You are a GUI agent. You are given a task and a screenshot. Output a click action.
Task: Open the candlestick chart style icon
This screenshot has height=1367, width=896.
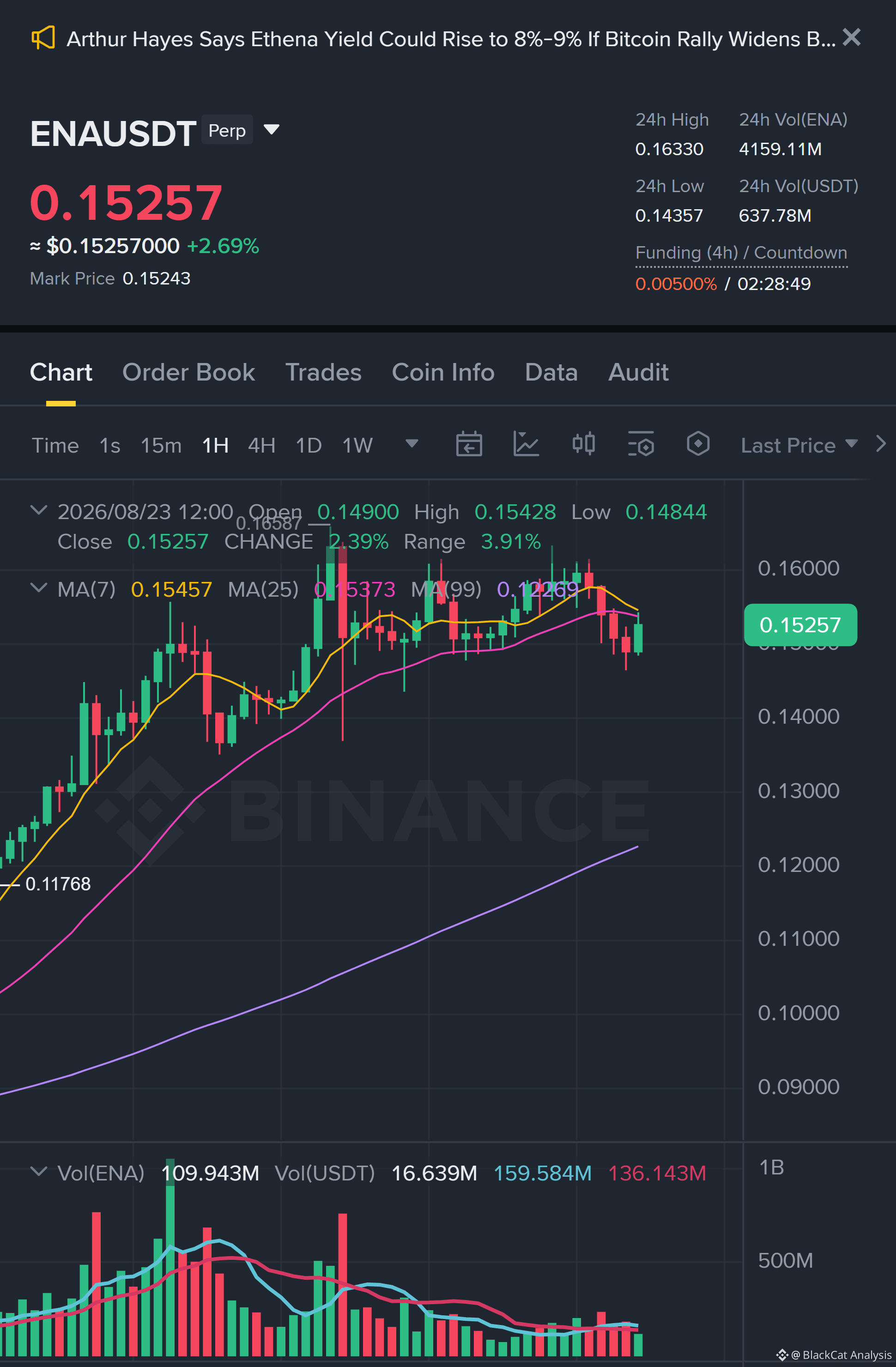[583, 444]
